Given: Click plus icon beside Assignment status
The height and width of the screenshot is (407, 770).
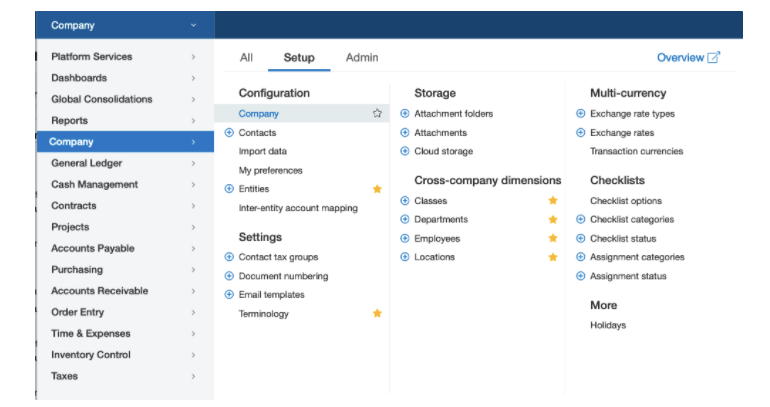Looking at the screenshot, I should 580,276.
